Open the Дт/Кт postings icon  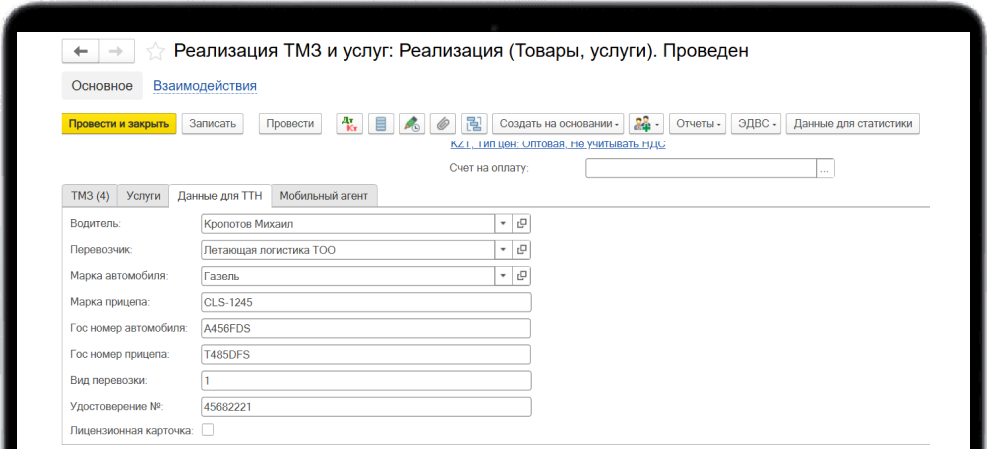(x=349, y=124)
